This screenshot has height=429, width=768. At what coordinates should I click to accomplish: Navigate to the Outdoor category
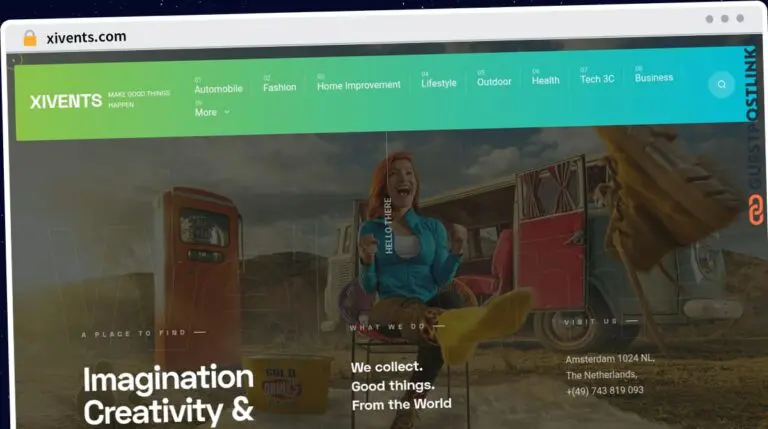pos(493,82)
